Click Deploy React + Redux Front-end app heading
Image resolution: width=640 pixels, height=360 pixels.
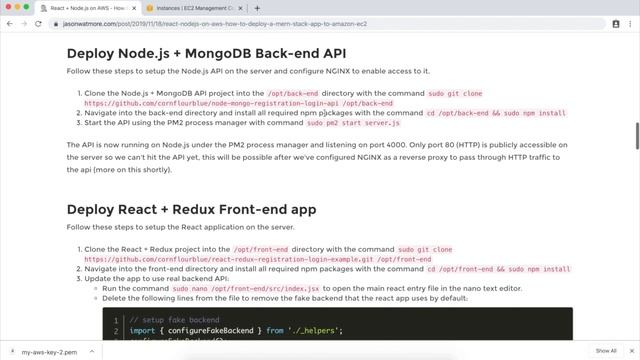pos(191,209)
